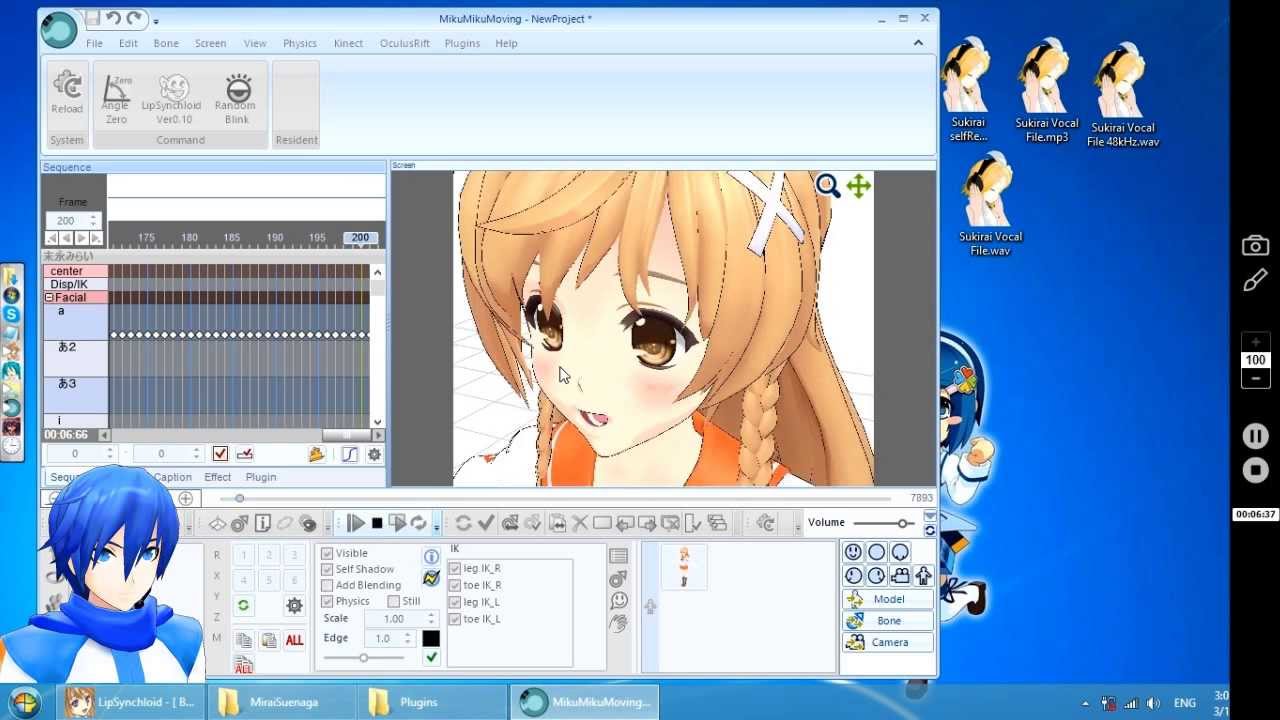This screenshot has width=1280, height=720.
Task: Open quick access toolbar dropdown arrow
Action: click(x=156, y=20)
